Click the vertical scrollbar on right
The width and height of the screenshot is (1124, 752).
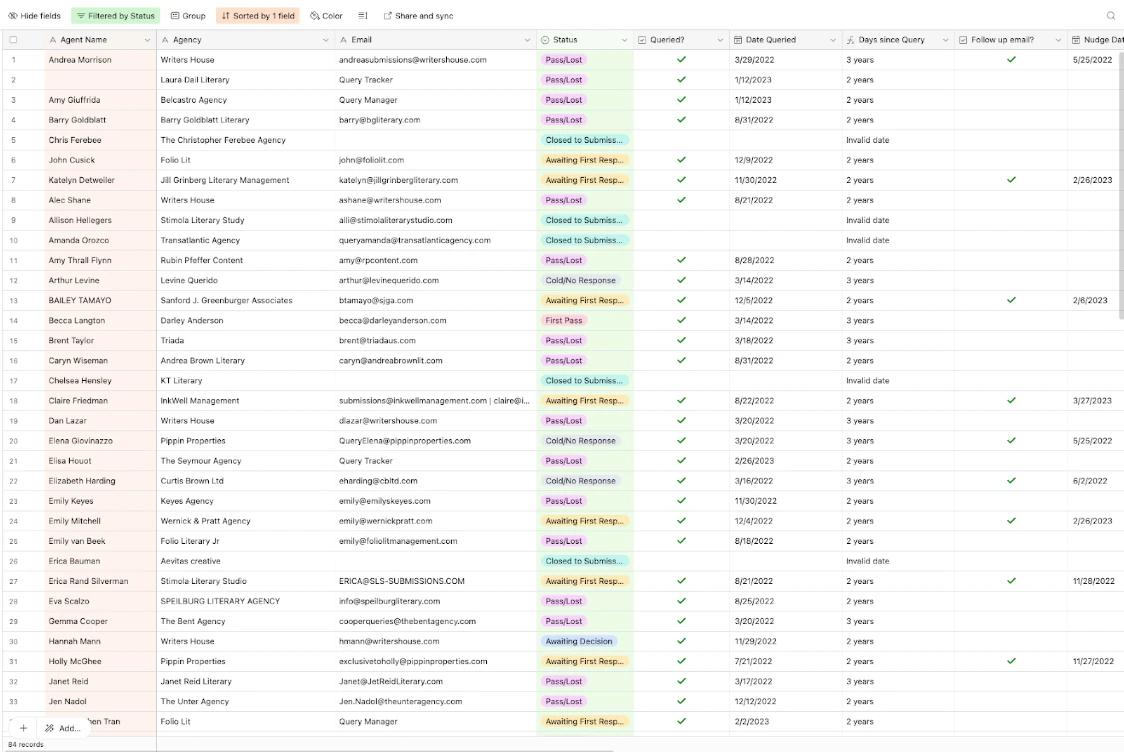(1120, 185)
